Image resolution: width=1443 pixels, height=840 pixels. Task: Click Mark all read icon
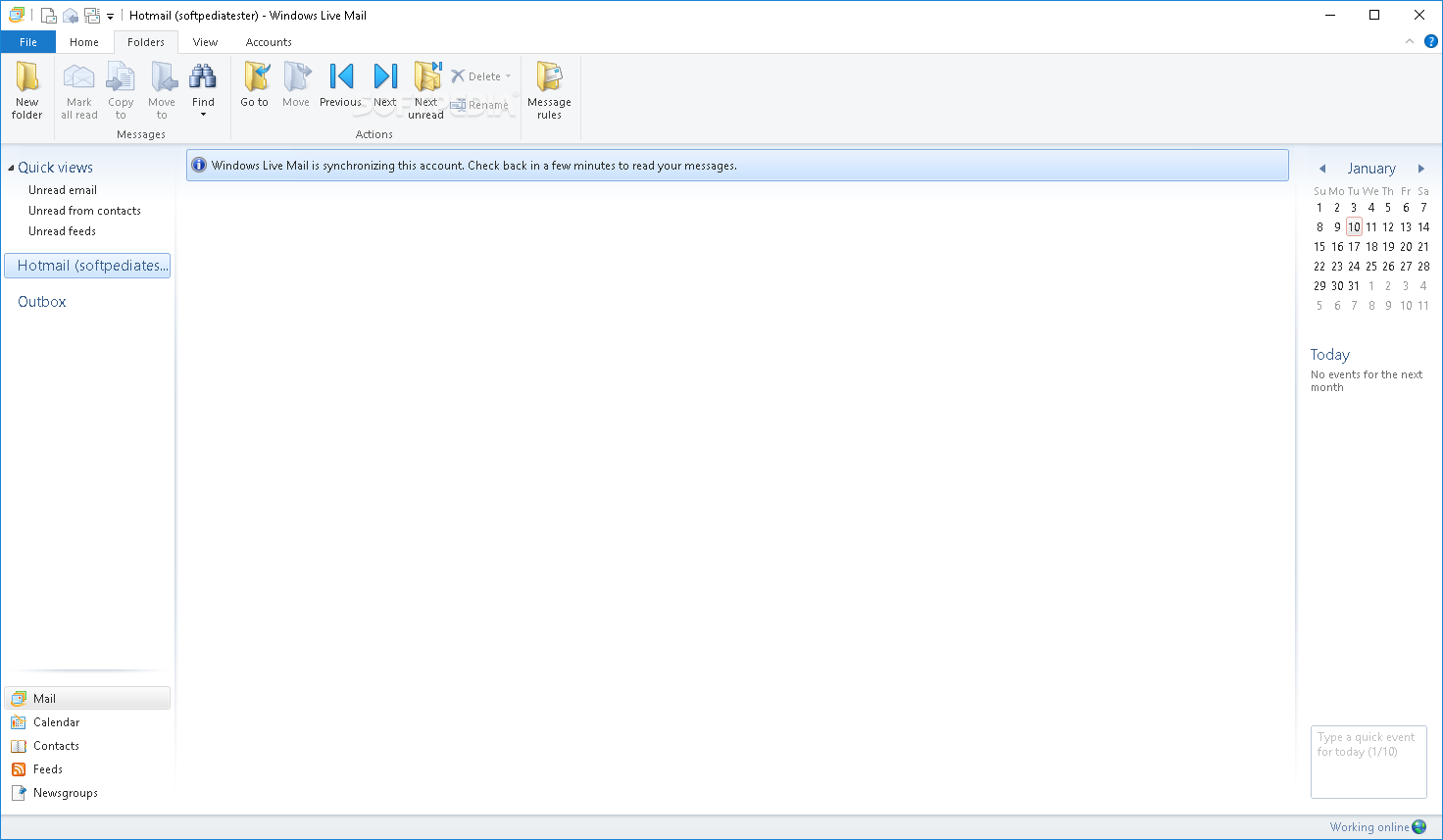pyautogui.click(x=79, y=90)
